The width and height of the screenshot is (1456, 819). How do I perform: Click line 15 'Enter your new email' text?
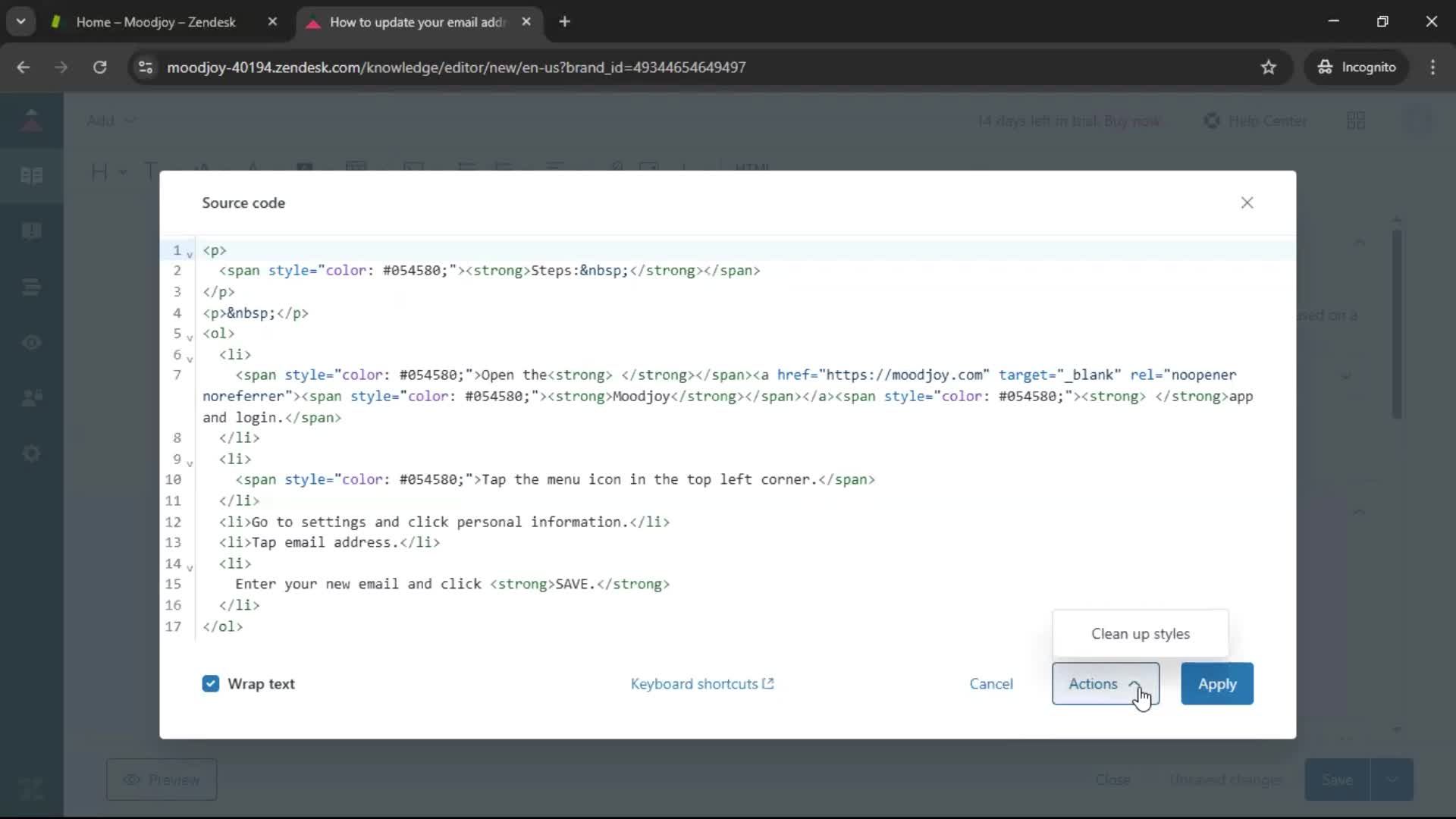[452, 584]
